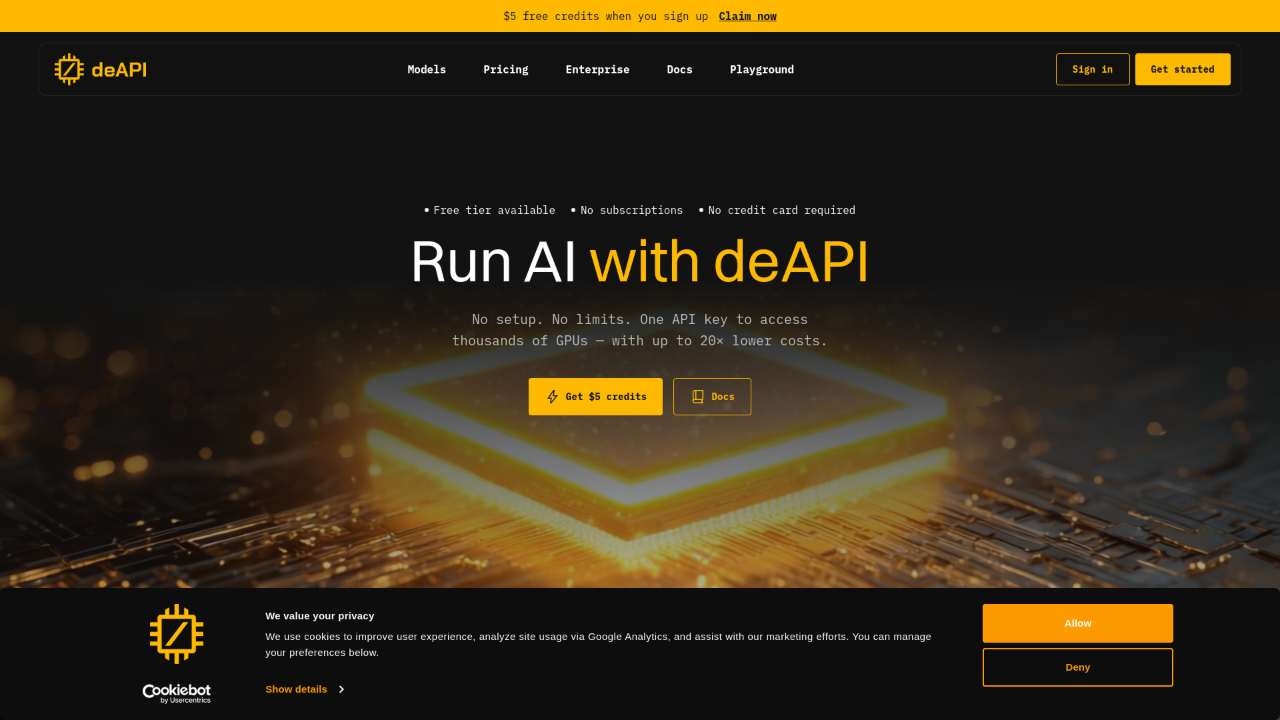Click the deAPI wordmark text

(119, 69)
